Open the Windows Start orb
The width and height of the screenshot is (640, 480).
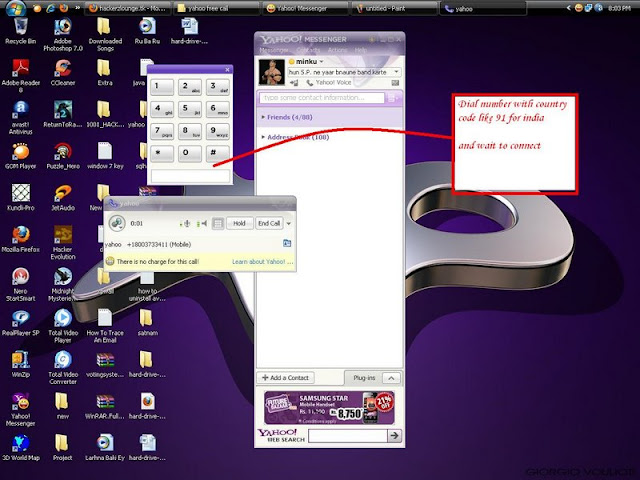click(16, 7)
